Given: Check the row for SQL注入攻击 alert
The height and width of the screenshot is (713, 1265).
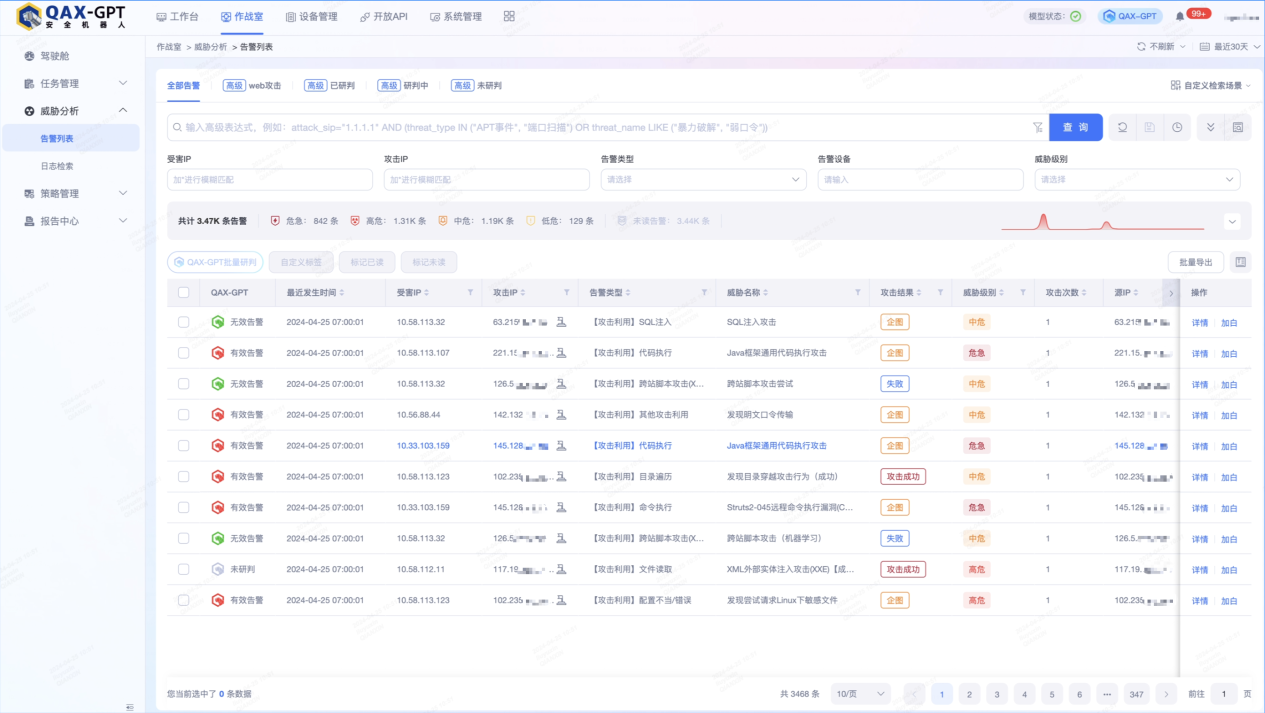Looking at the screenshot, I should pyautogui.click(x=183, y=322).
